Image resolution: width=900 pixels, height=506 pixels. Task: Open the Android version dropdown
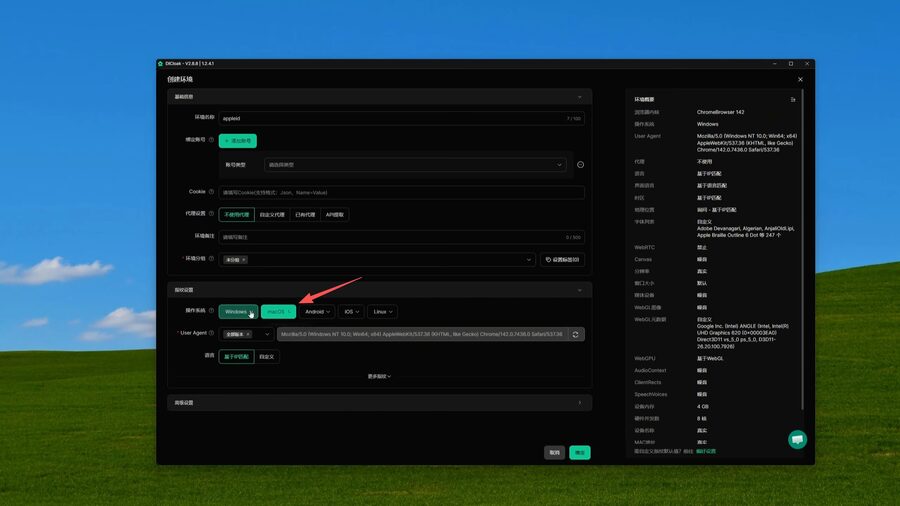click(x=317, y=312)
